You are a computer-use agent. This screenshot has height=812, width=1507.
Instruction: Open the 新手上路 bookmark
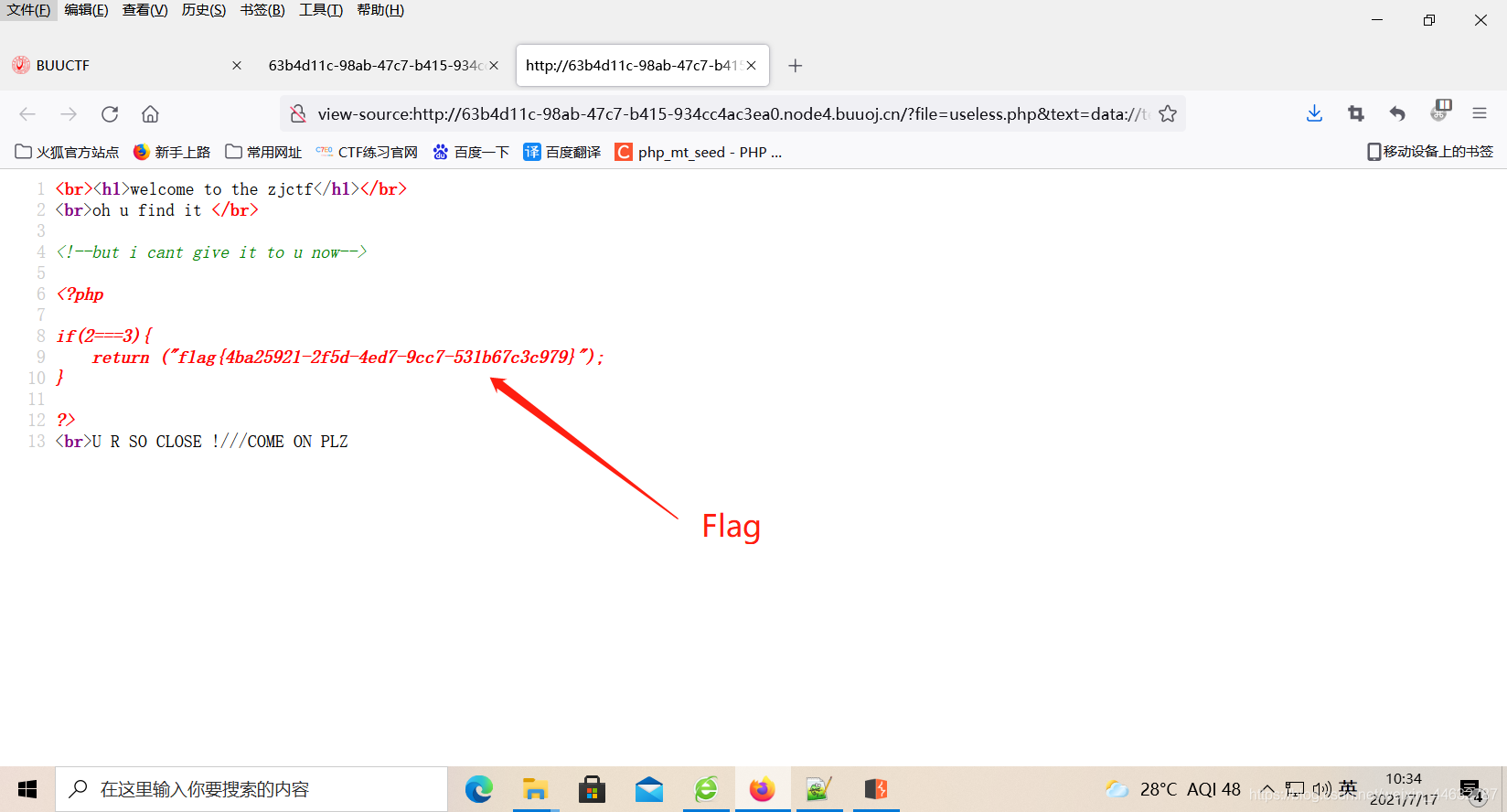click(x=172, y=152)
